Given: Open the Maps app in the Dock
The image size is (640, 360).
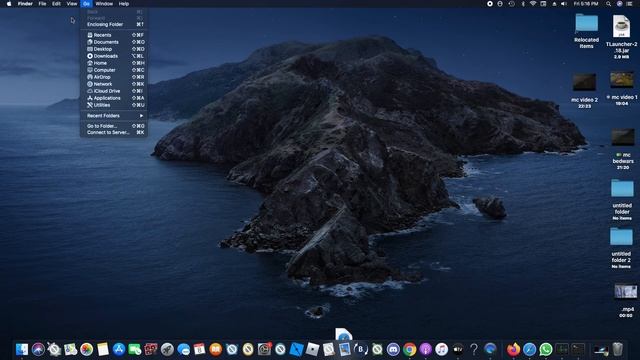Looking at the screenshot, I should (x=70, y=349).
